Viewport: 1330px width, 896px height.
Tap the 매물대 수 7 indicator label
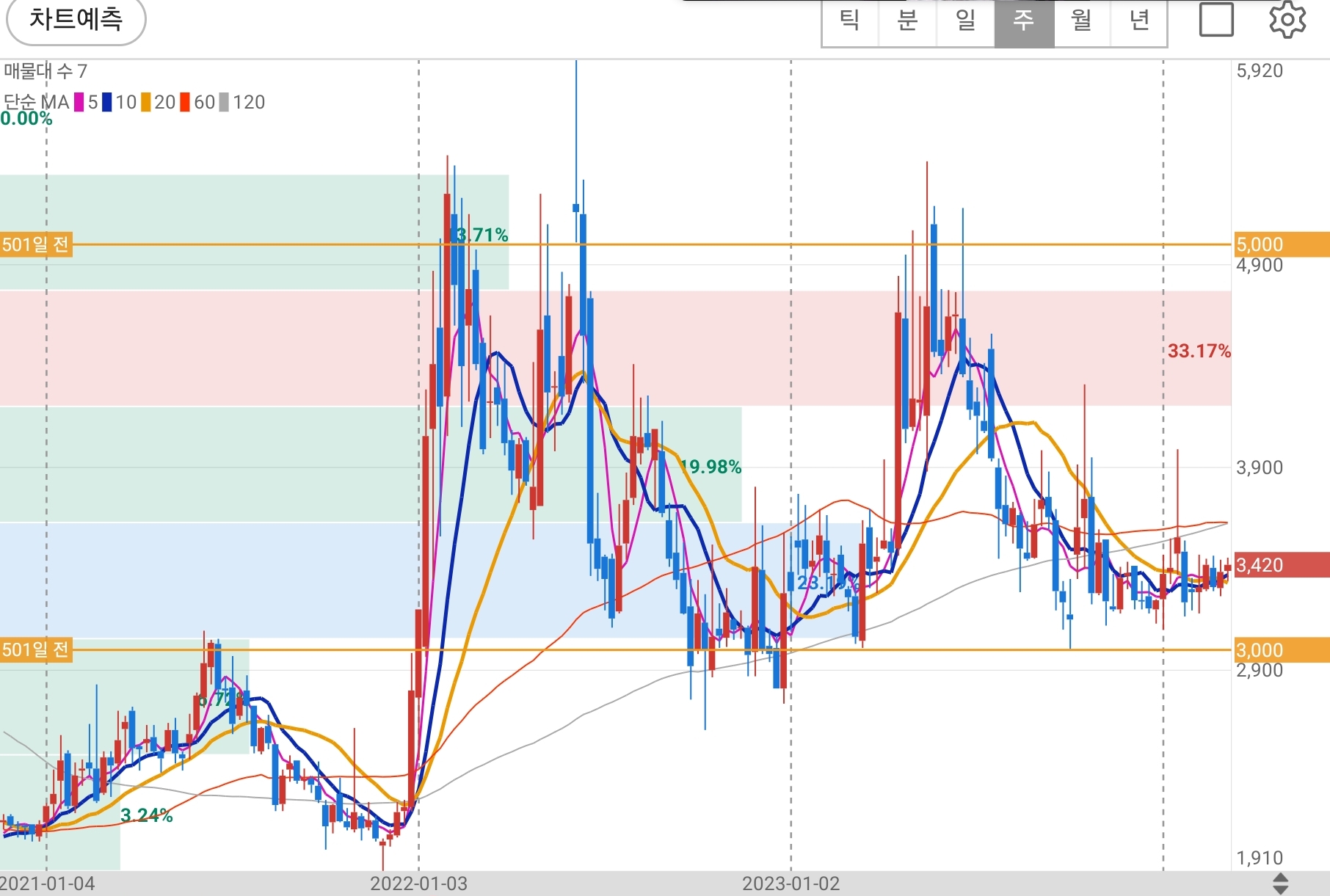pos(46,72)
